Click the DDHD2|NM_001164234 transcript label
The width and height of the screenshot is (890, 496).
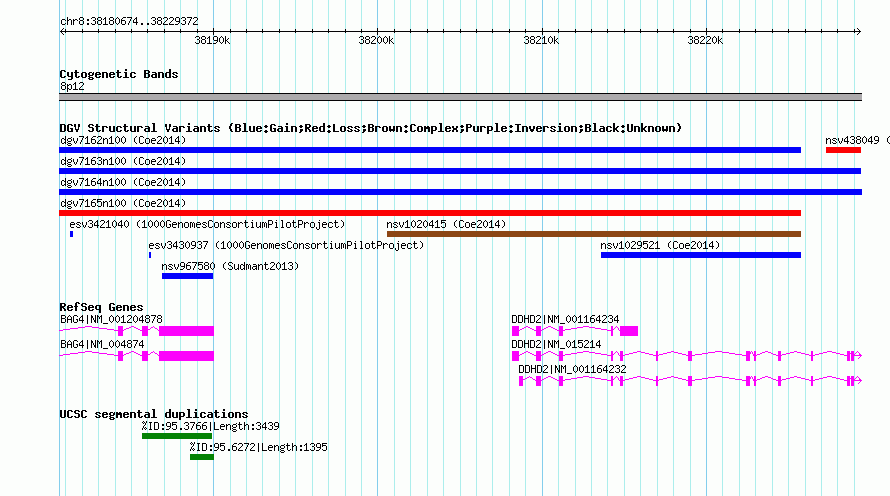coord(565,320)
